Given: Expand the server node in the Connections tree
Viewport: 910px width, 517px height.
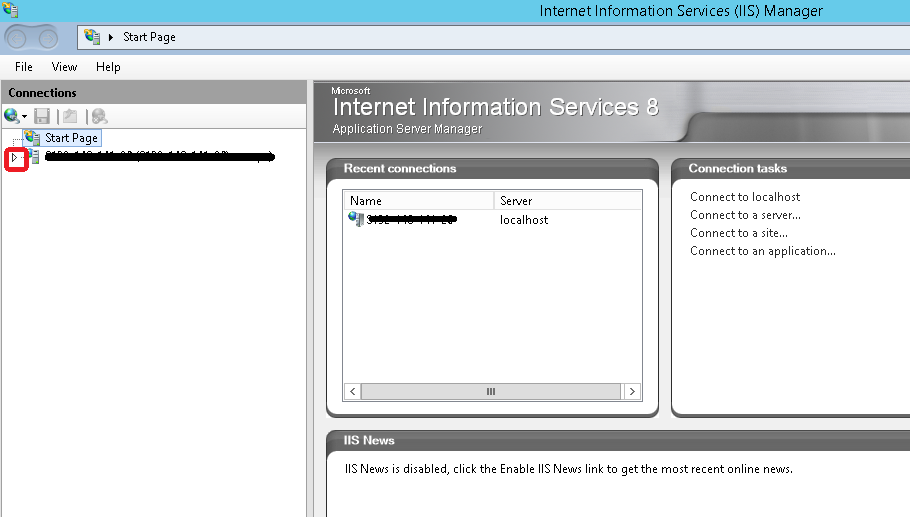Looking at the screenshot, I should point(15,157).
